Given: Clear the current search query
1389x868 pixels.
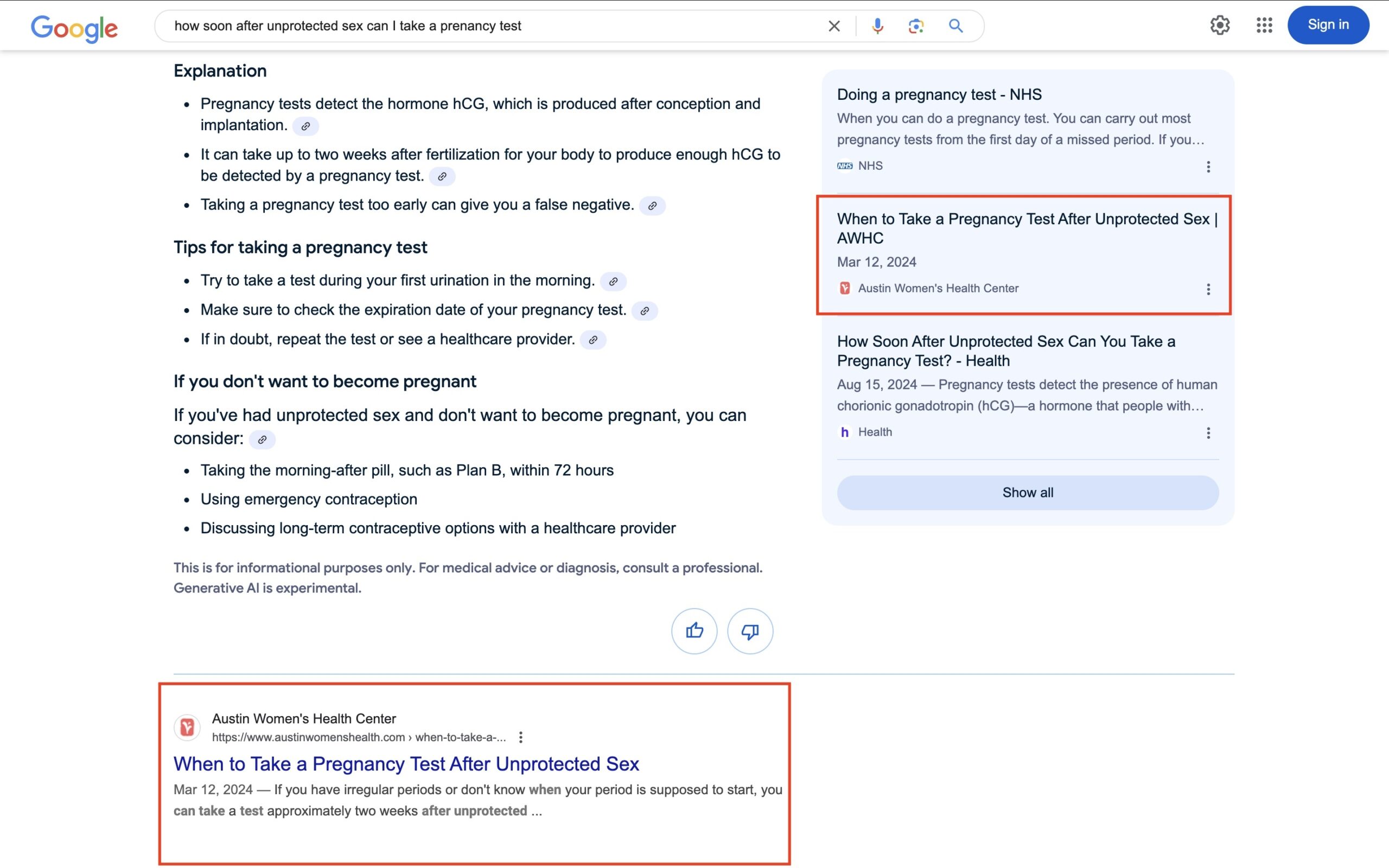Looking at the screenshot, I should click(x=832, y=25).
